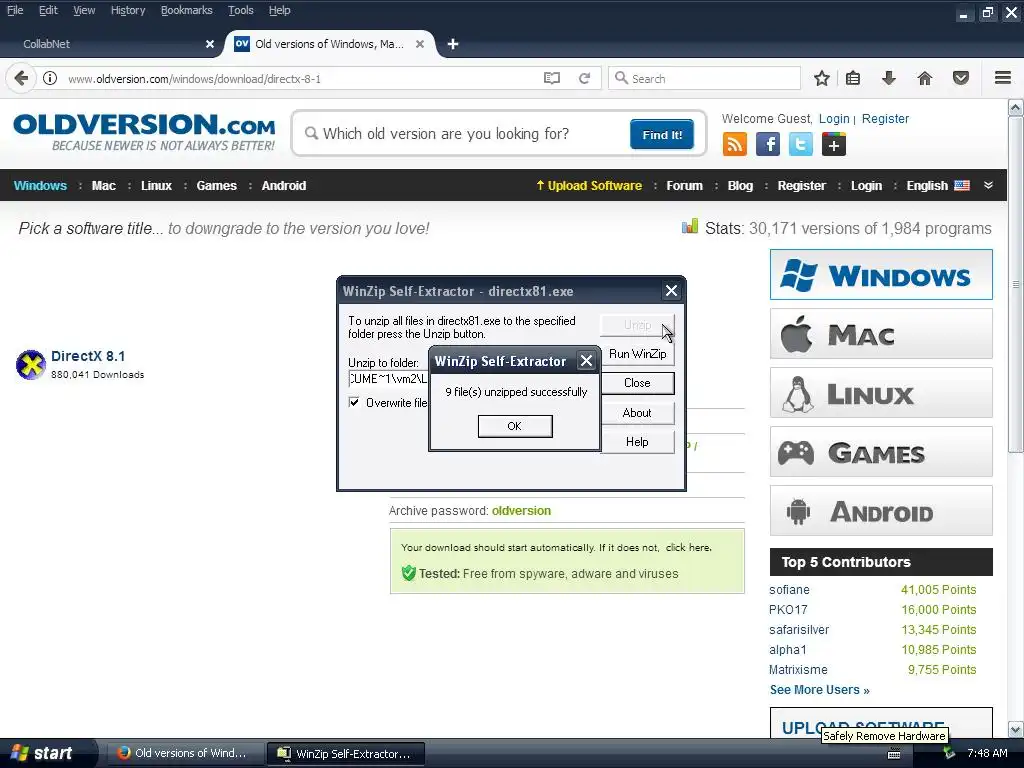The image size is (1024, 768).
Task: Show bookmarks list icon
Action: [x=853, y=78]
